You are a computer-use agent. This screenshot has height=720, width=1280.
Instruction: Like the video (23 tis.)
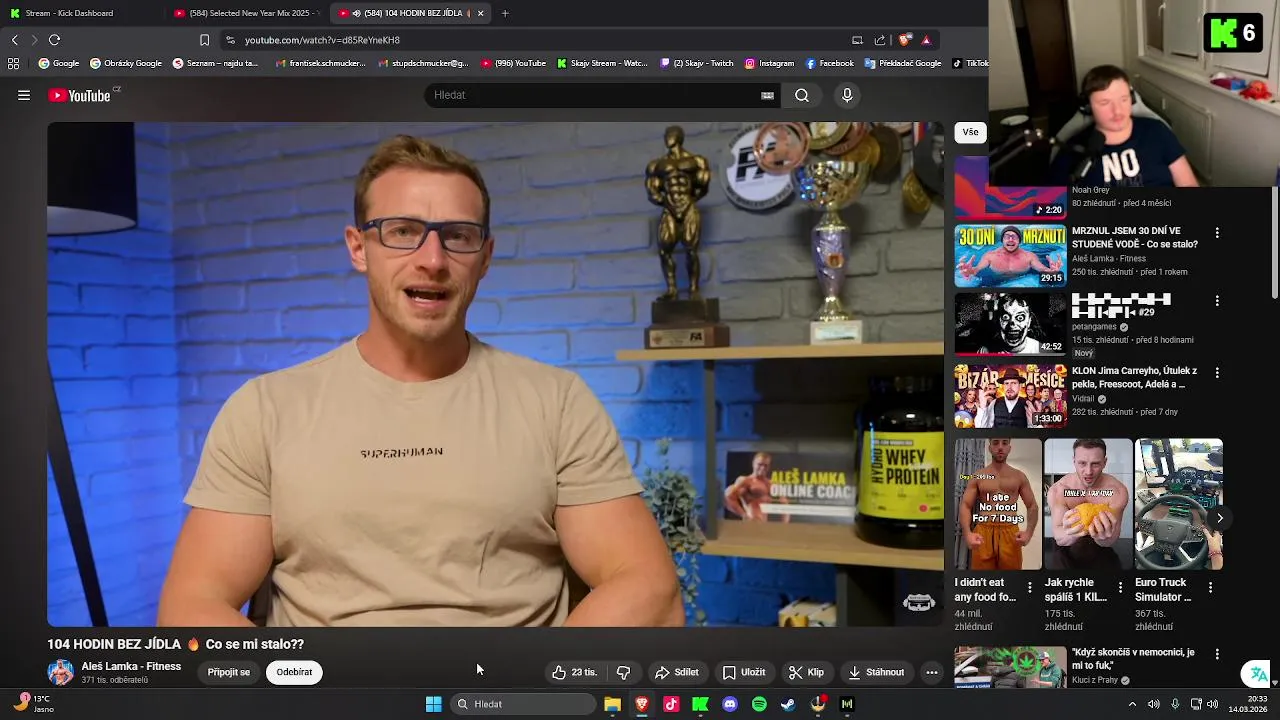[x=575, y=672]
